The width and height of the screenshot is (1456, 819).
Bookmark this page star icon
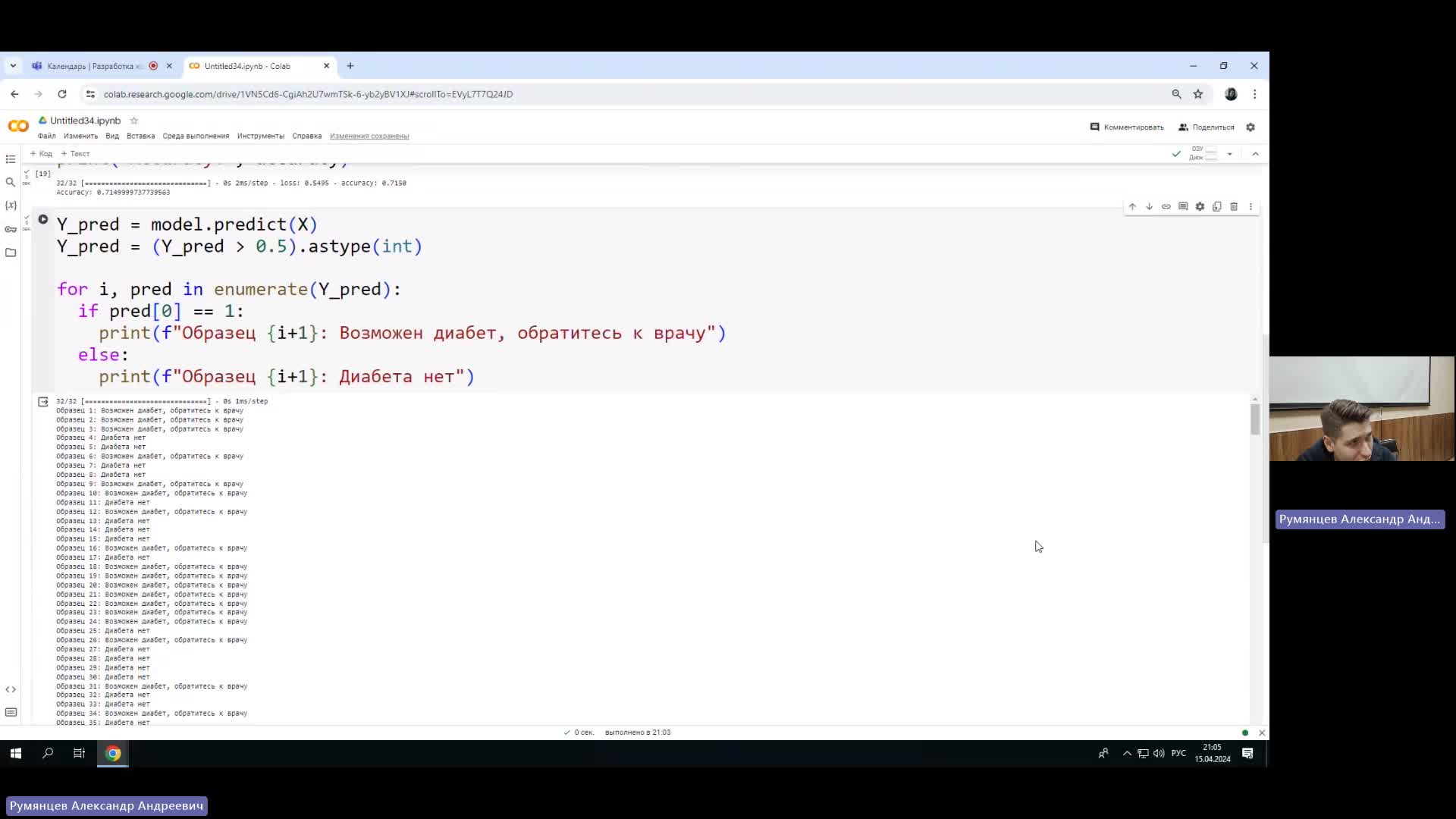pos(1198,94)
